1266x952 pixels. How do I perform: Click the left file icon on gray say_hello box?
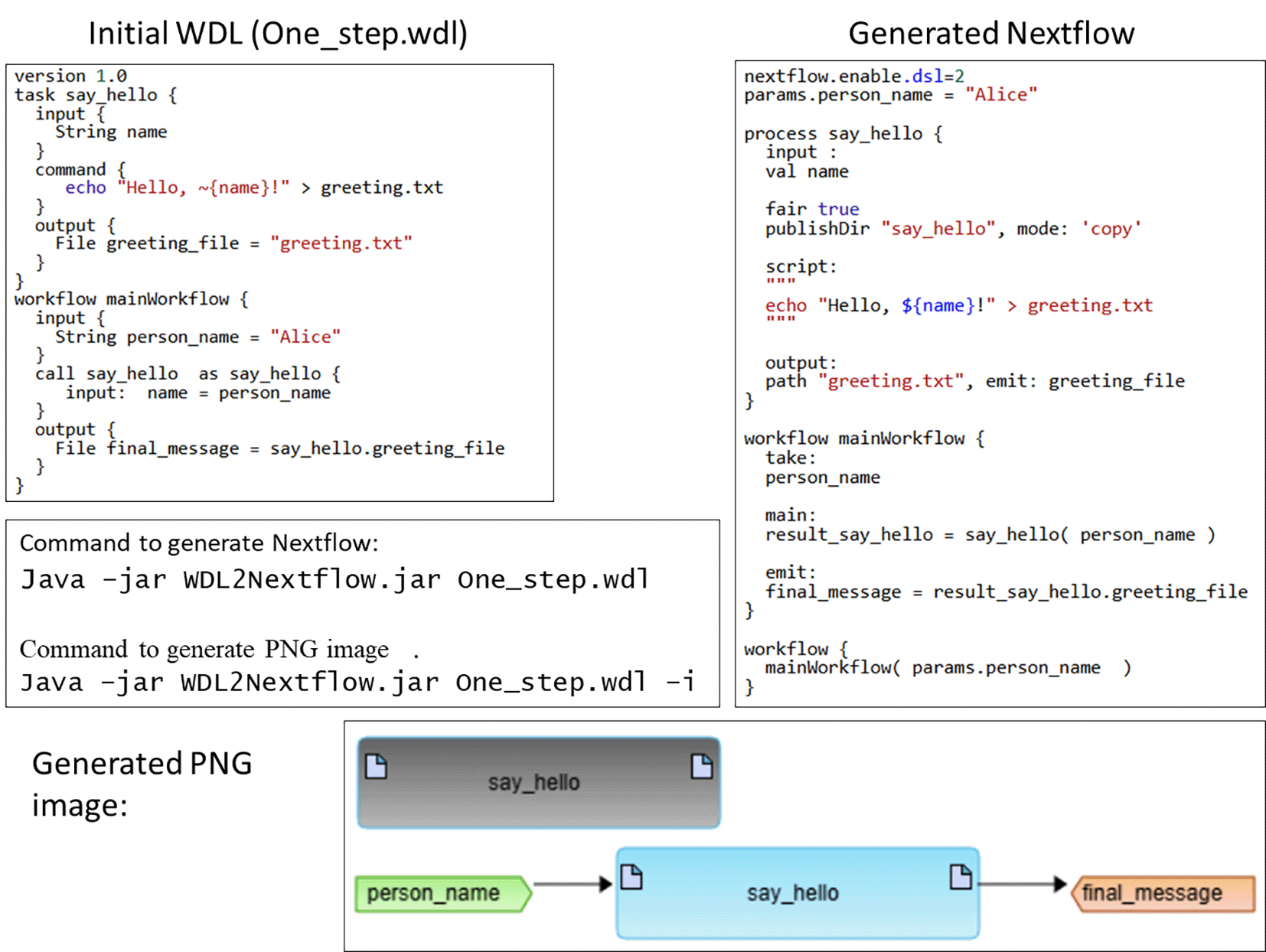[376, 766]
